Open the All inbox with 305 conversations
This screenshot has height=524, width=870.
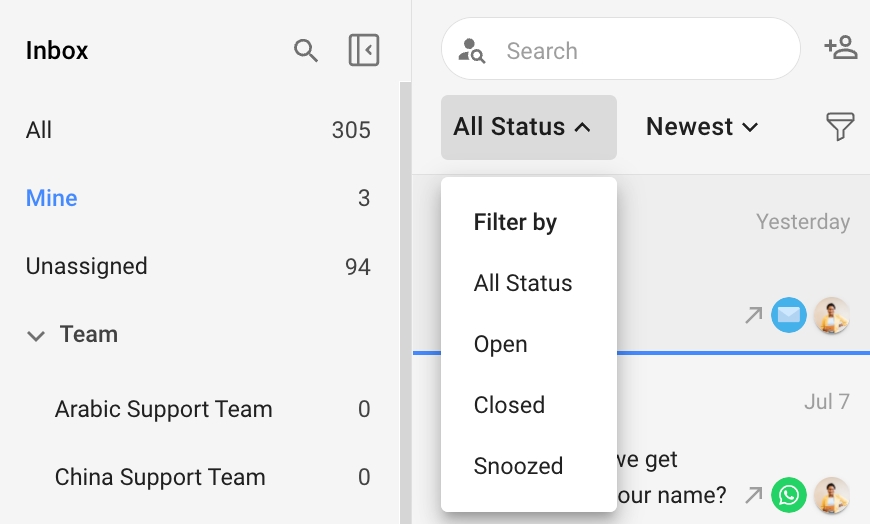(198, 130)
